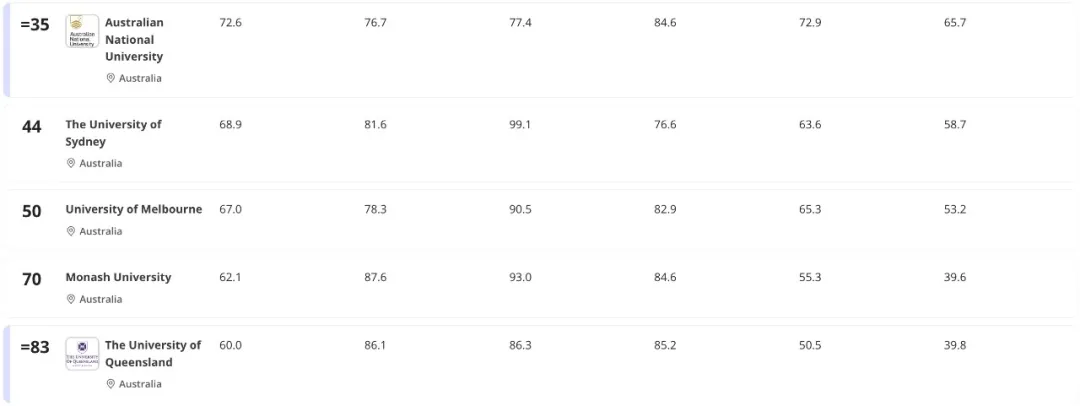1080x406 pixels.
Task: Open the Monash University page
Action: click(118, 277)
